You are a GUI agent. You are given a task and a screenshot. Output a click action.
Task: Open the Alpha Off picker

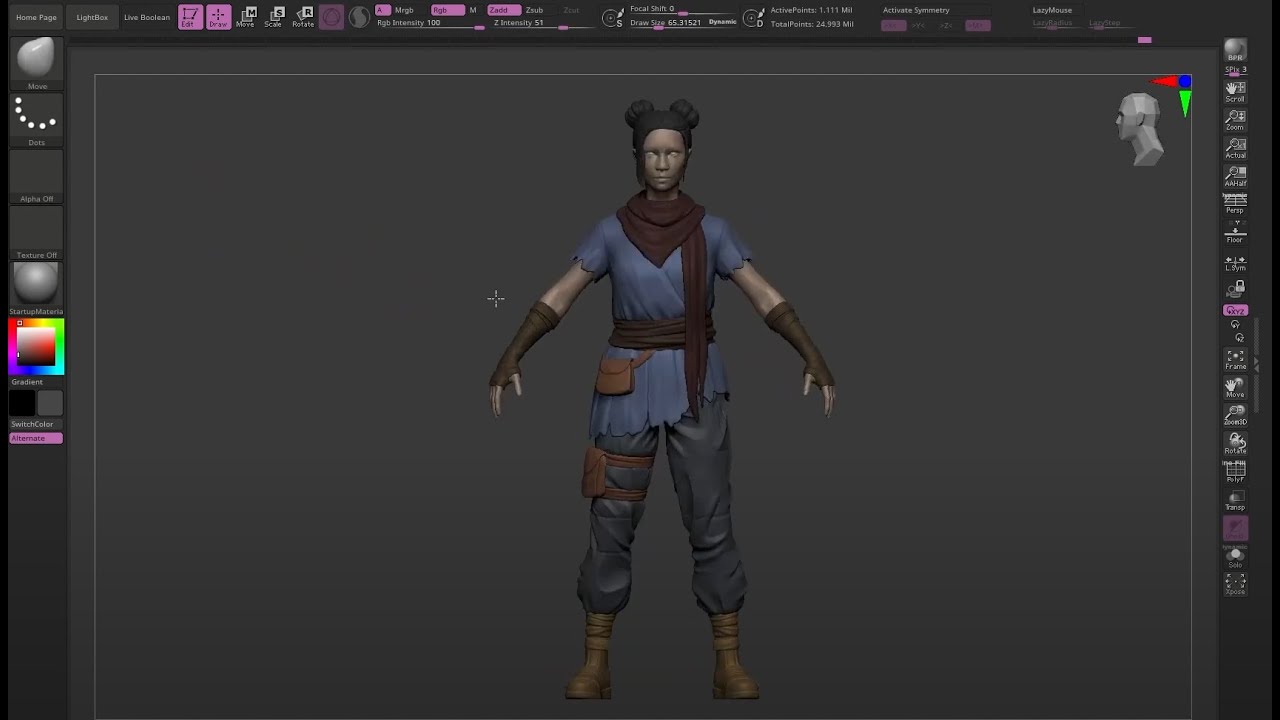coord(37,178)
